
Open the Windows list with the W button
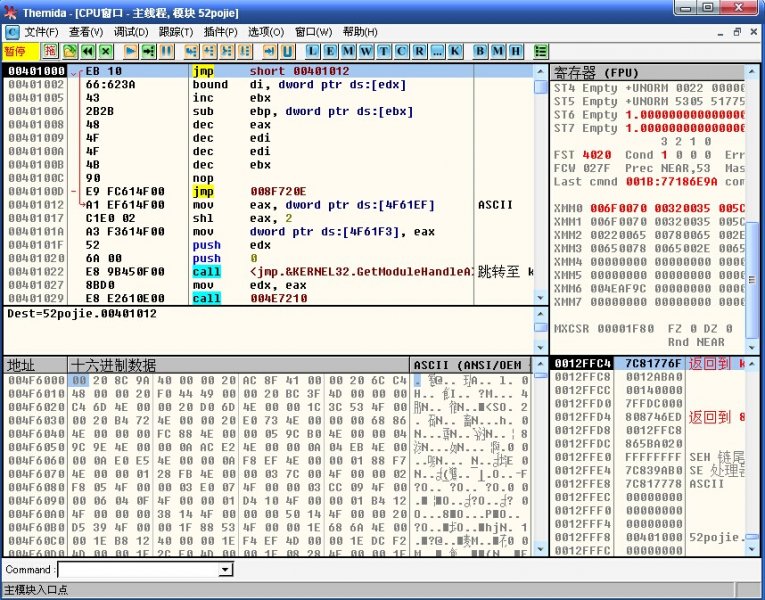[365, 51]
